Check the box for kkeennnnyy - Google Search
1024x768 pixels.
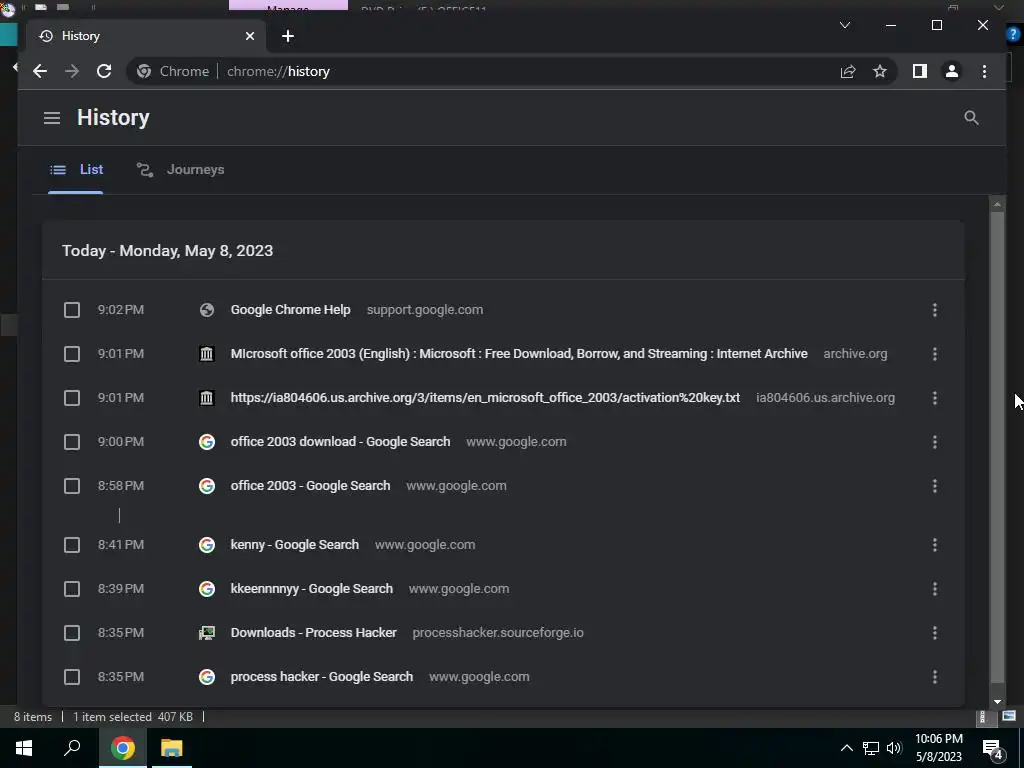[72, 589]
